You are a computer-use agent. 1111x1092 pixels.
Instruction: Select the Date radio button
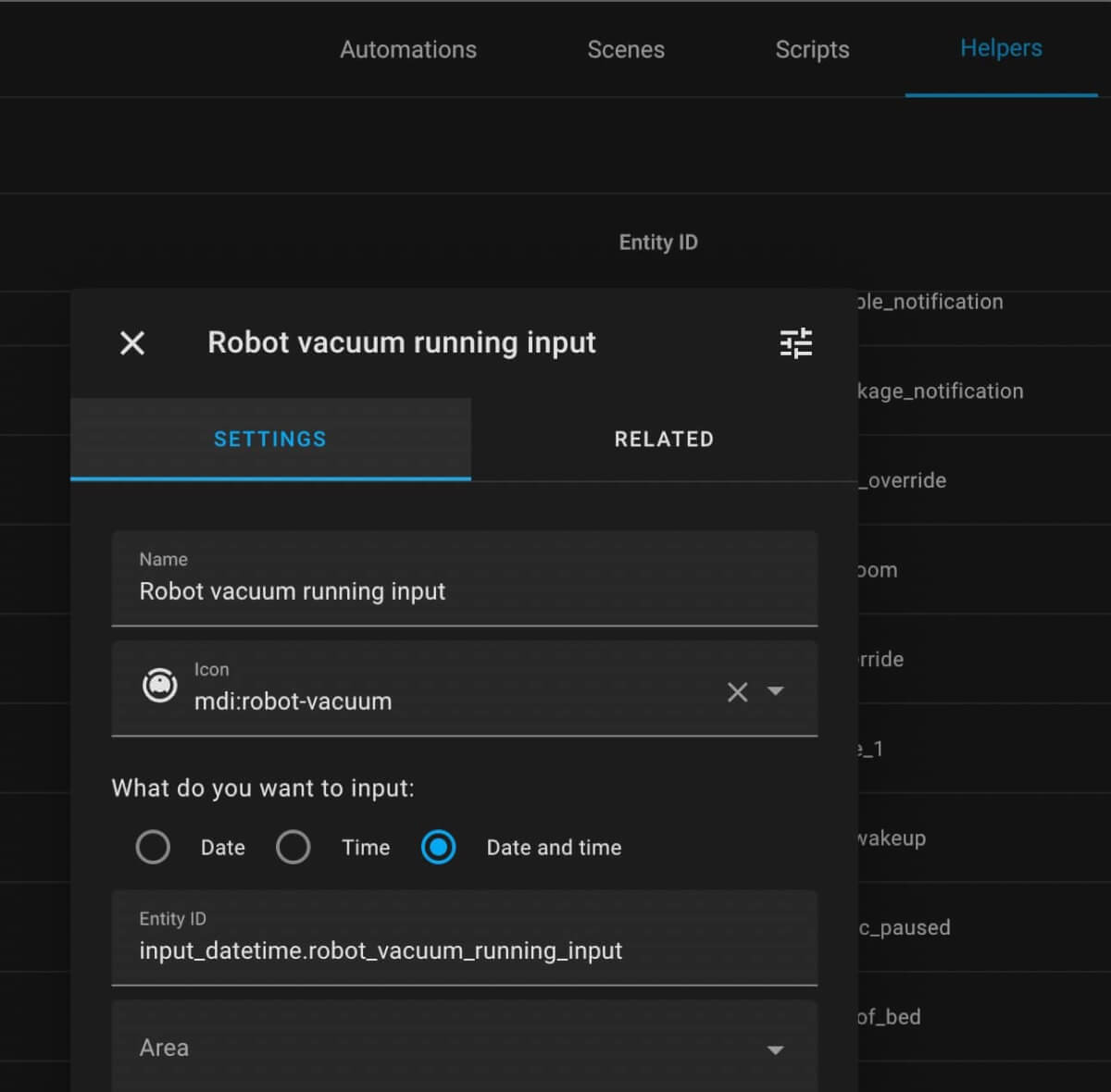pos(153,847)
